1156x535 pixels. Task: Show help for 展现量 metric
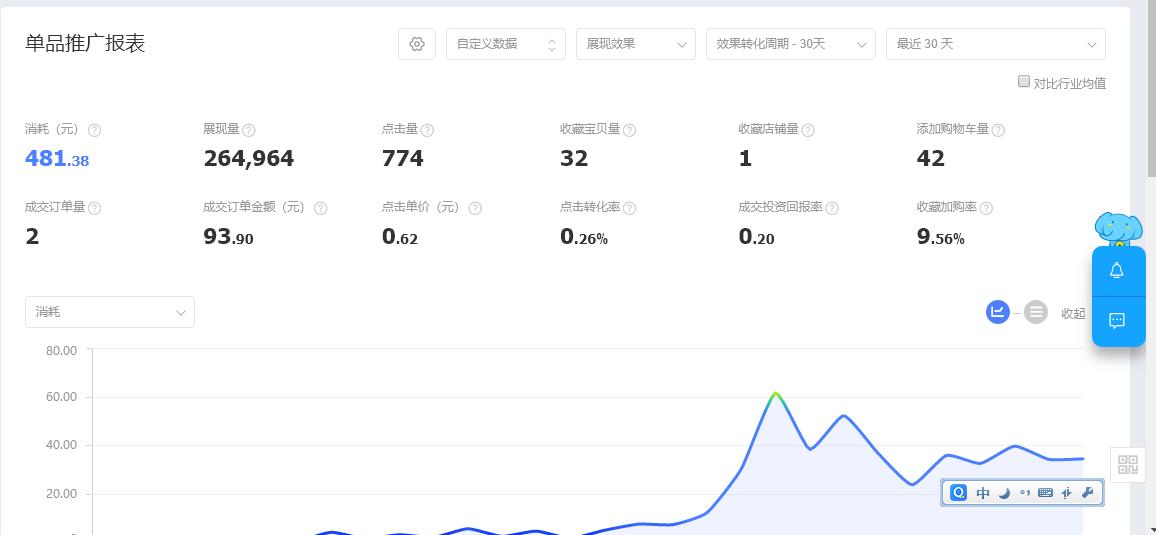click(x=248, y=130)
